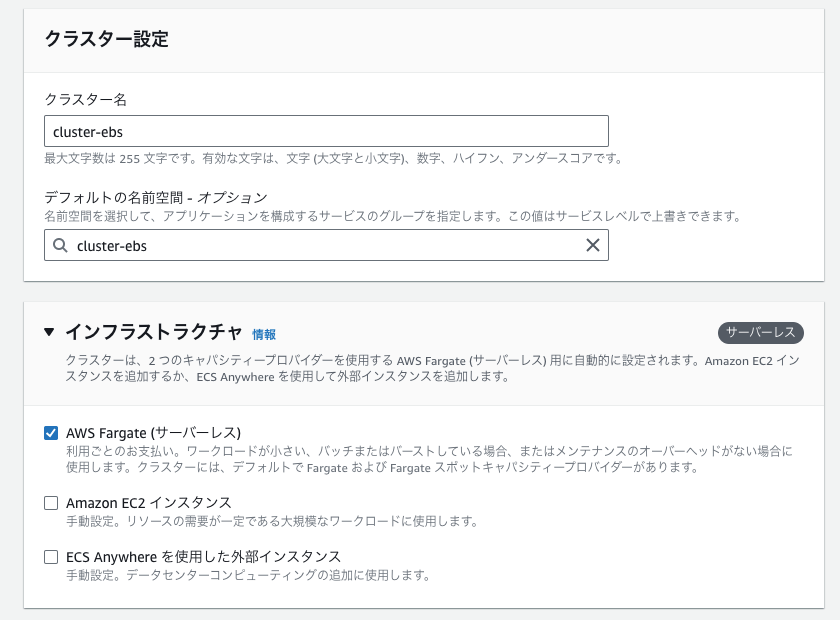Enable ECS Anywhere external instances checkbox
This screenshot has height=620, width=840.
[51, 557]
